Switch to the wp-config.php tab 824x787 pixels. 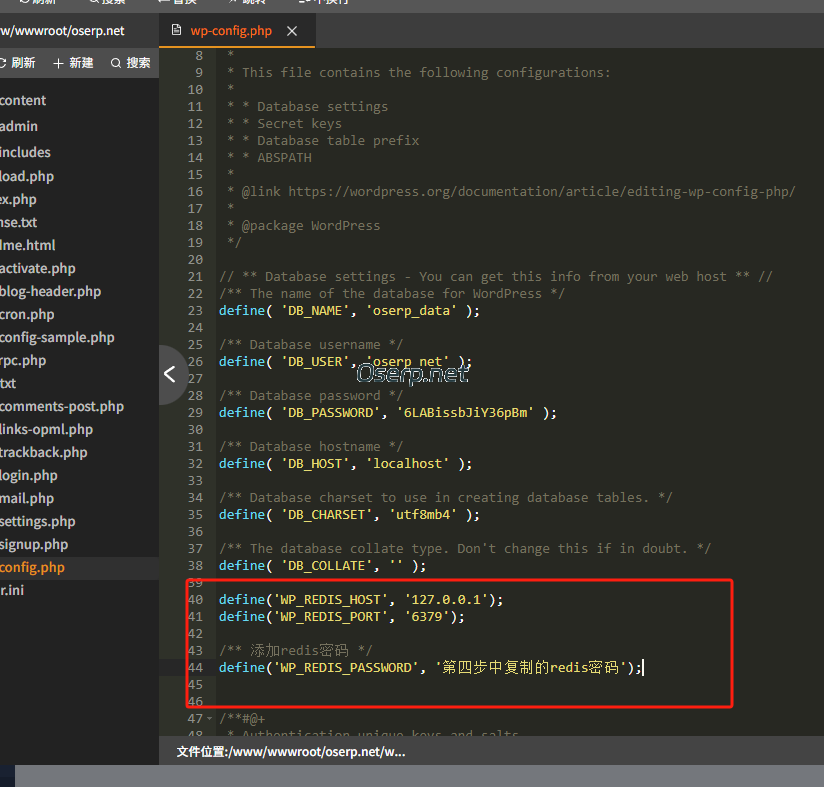(x=230, y=31)
